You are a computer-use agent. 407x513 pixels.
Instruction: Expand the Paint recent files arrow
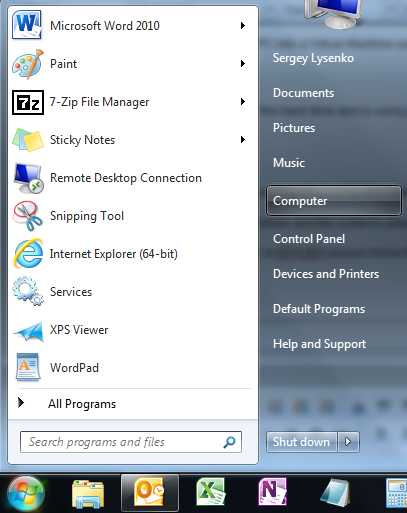tap(243, 64)
